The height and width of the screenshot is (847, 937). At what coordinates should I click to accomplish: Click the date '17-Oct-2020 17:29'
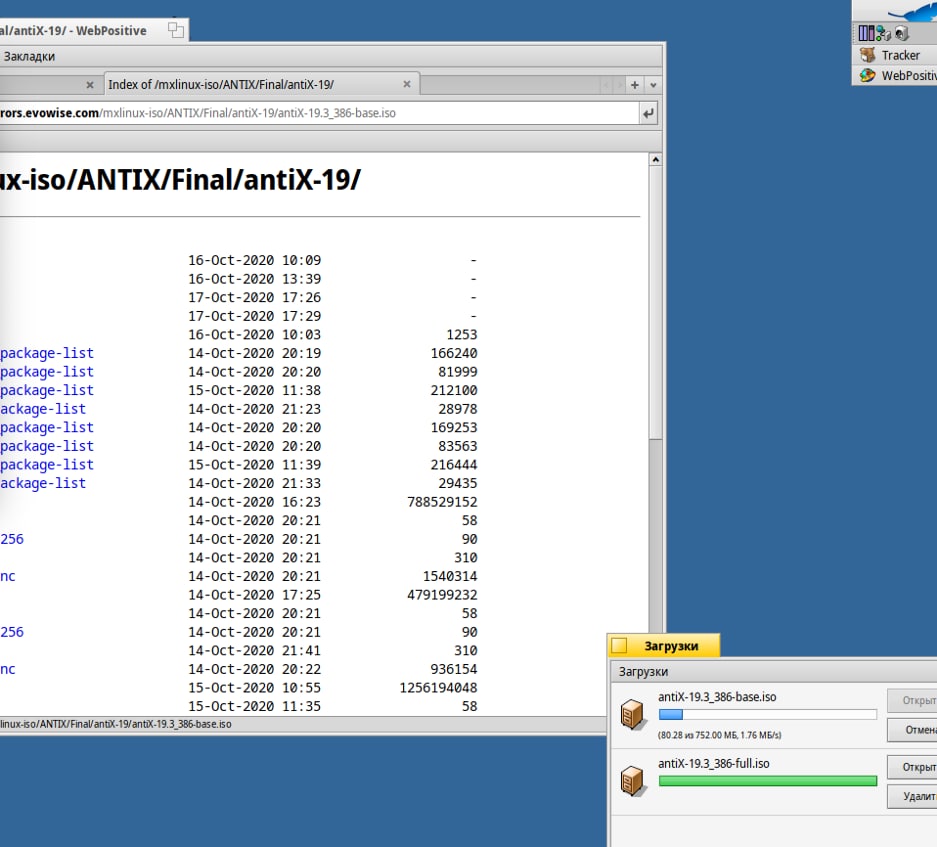pyautogui.click(x=255, y=316)
